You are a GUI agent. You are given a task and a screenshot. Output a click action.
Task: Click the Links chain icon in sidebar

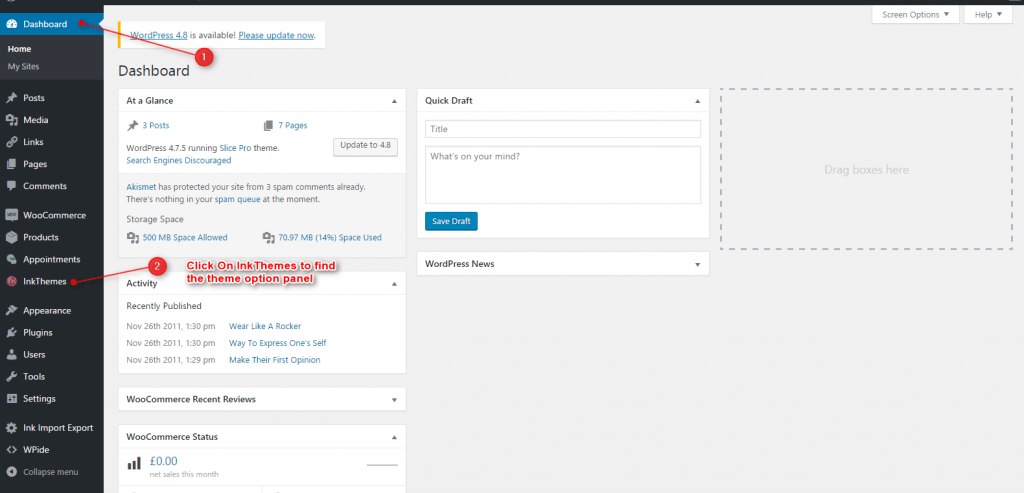(x=11, y=142)
